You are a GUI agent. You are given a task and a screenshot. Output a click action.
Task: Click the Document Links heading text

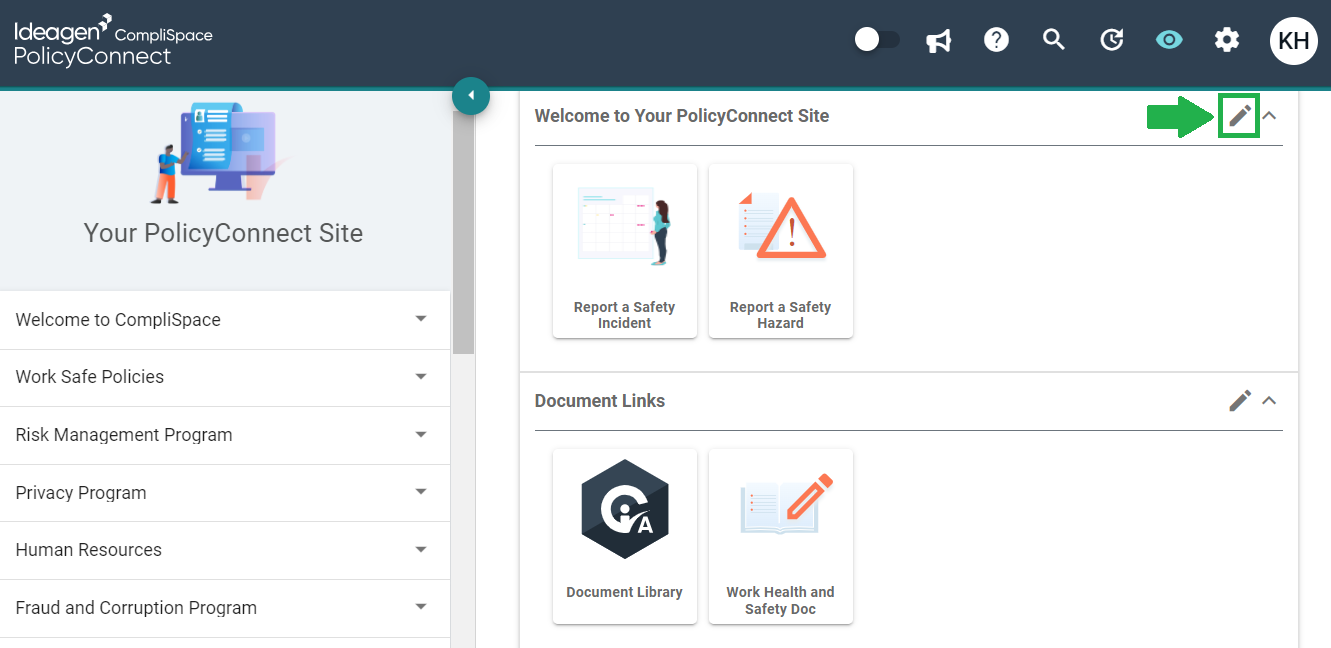600,401
